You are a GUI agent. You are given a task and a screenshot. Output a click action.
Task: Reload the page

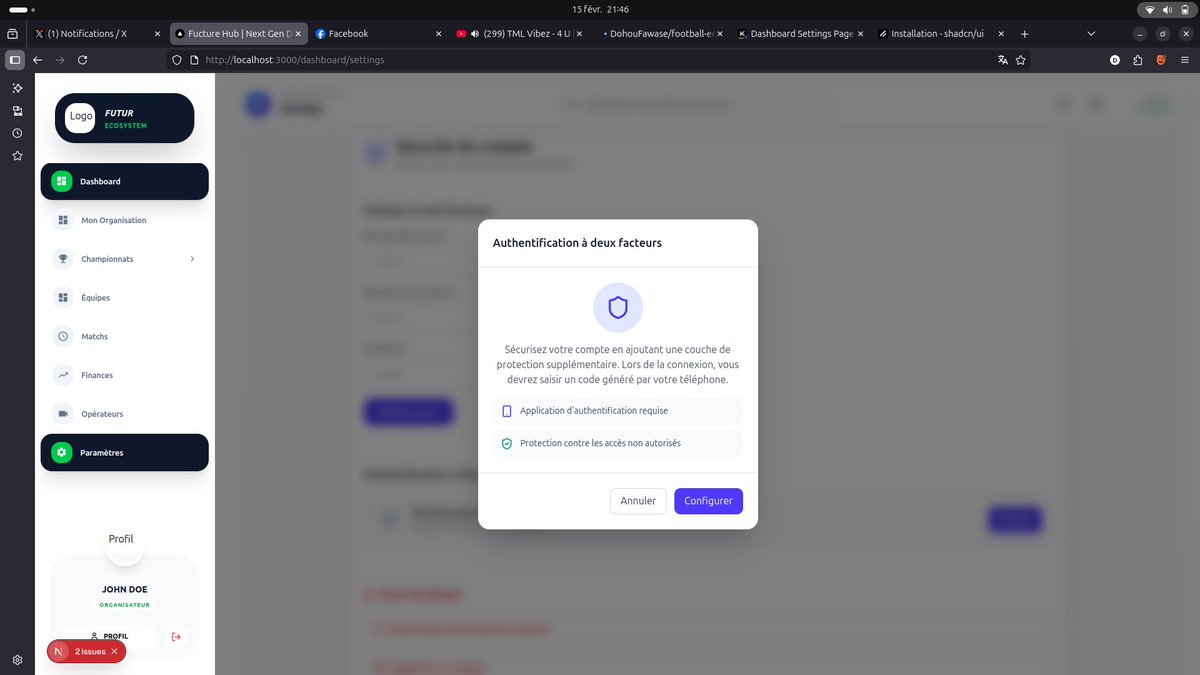coord(82,60)
